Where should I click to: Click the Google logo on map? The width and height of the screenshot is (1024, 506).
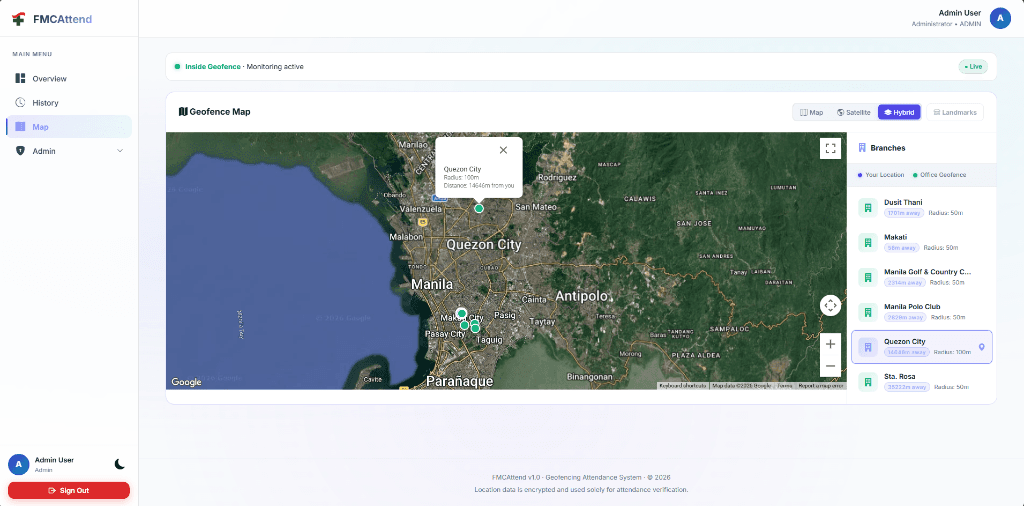(186, 382)
